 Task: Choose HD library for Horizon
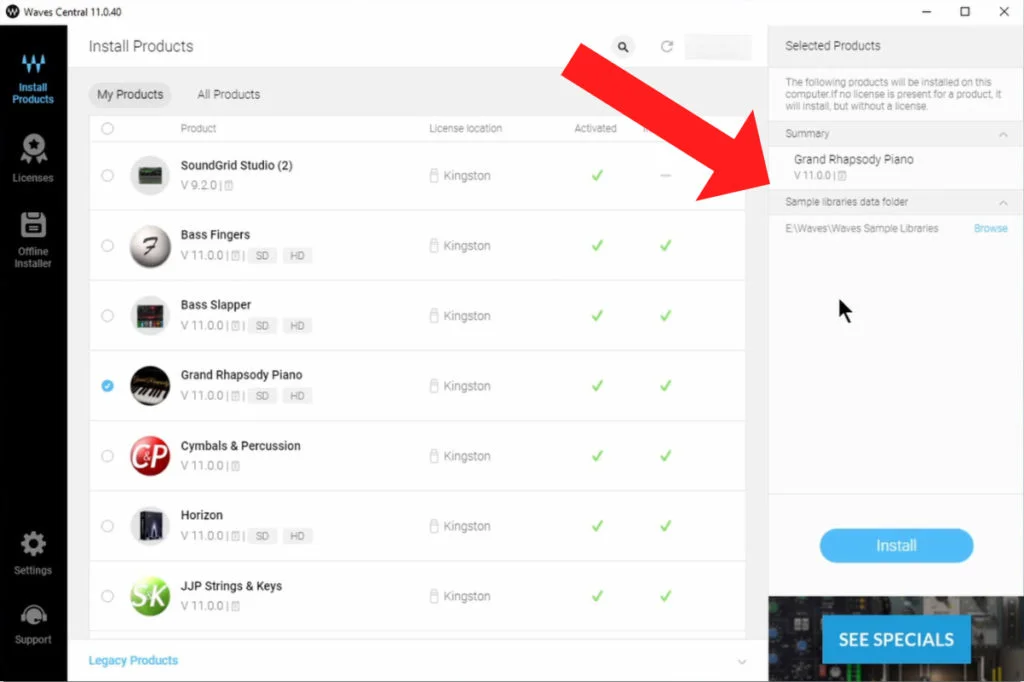[297, 536]
